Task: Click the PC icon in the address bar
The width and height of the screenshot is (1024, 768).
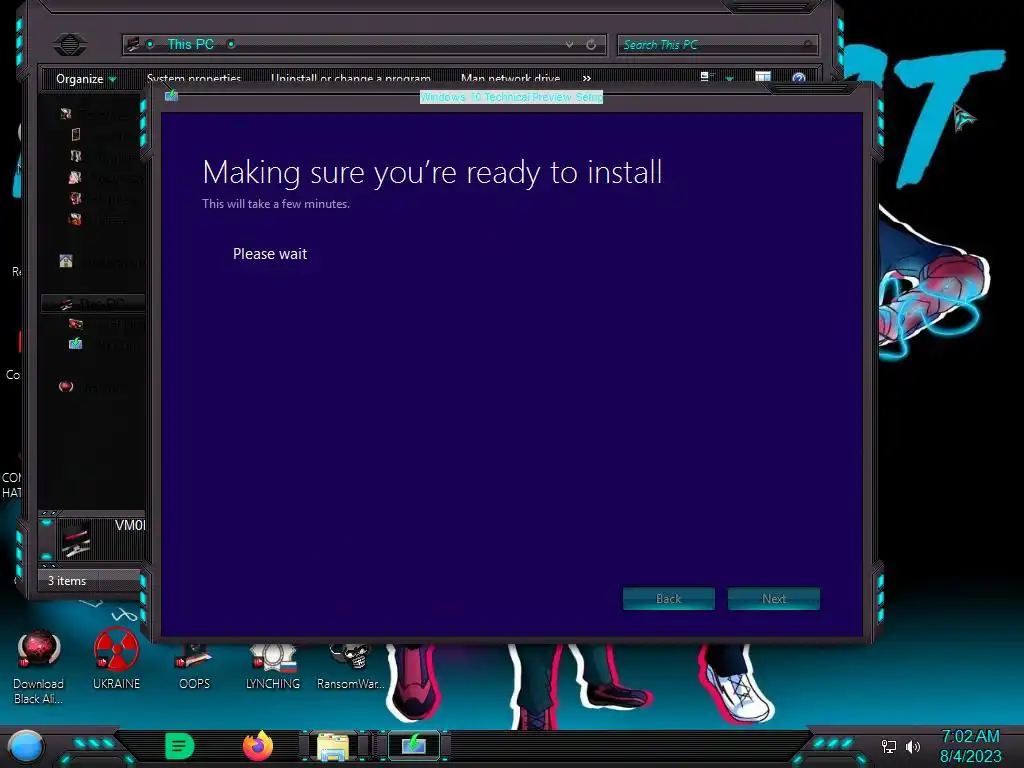Action: click(133, 44)
